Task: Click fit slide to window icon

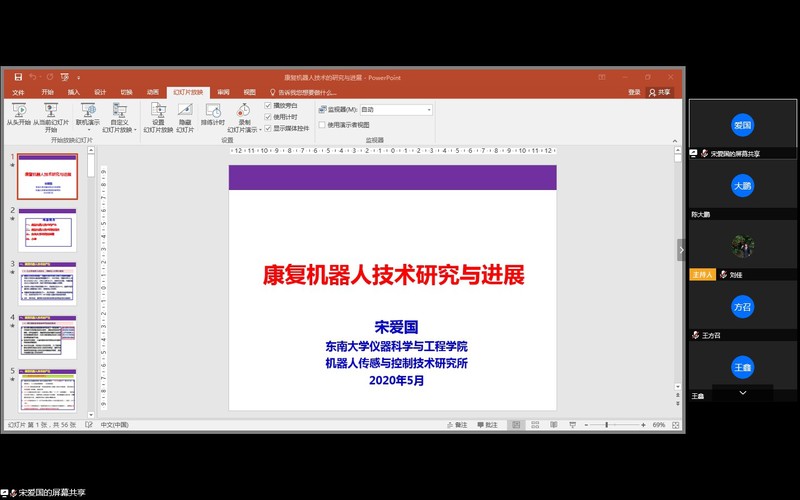Action: pos(675,425)
